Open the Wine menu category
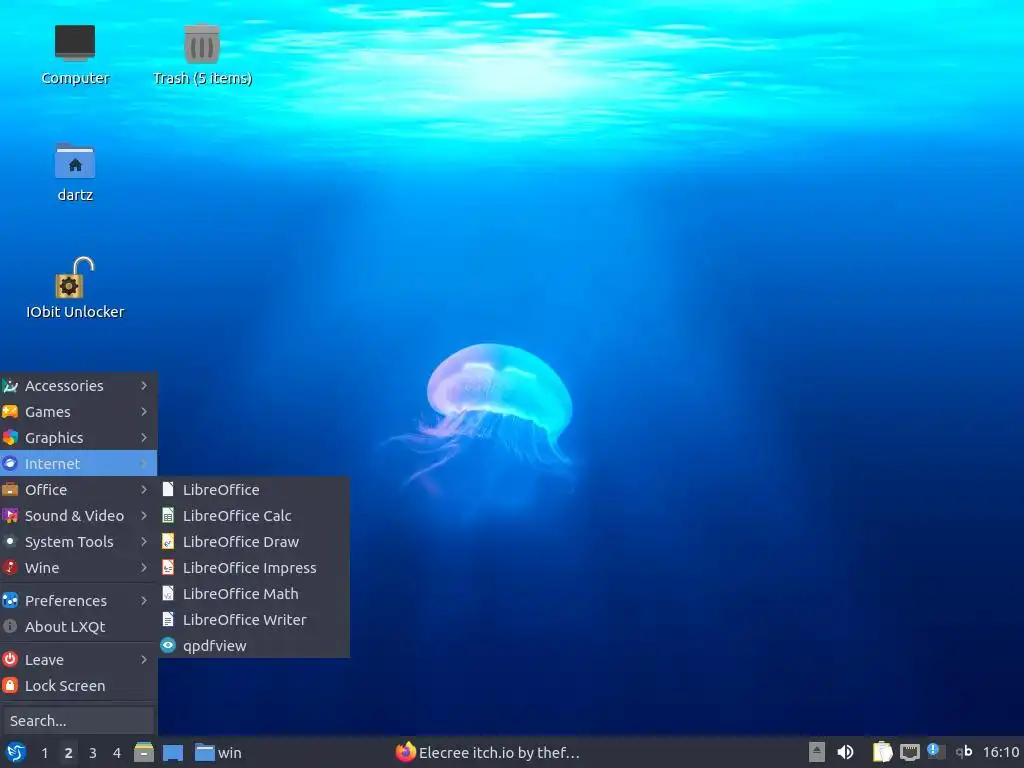The width and height of the screenshot is (1024, 768). [78, 568]
